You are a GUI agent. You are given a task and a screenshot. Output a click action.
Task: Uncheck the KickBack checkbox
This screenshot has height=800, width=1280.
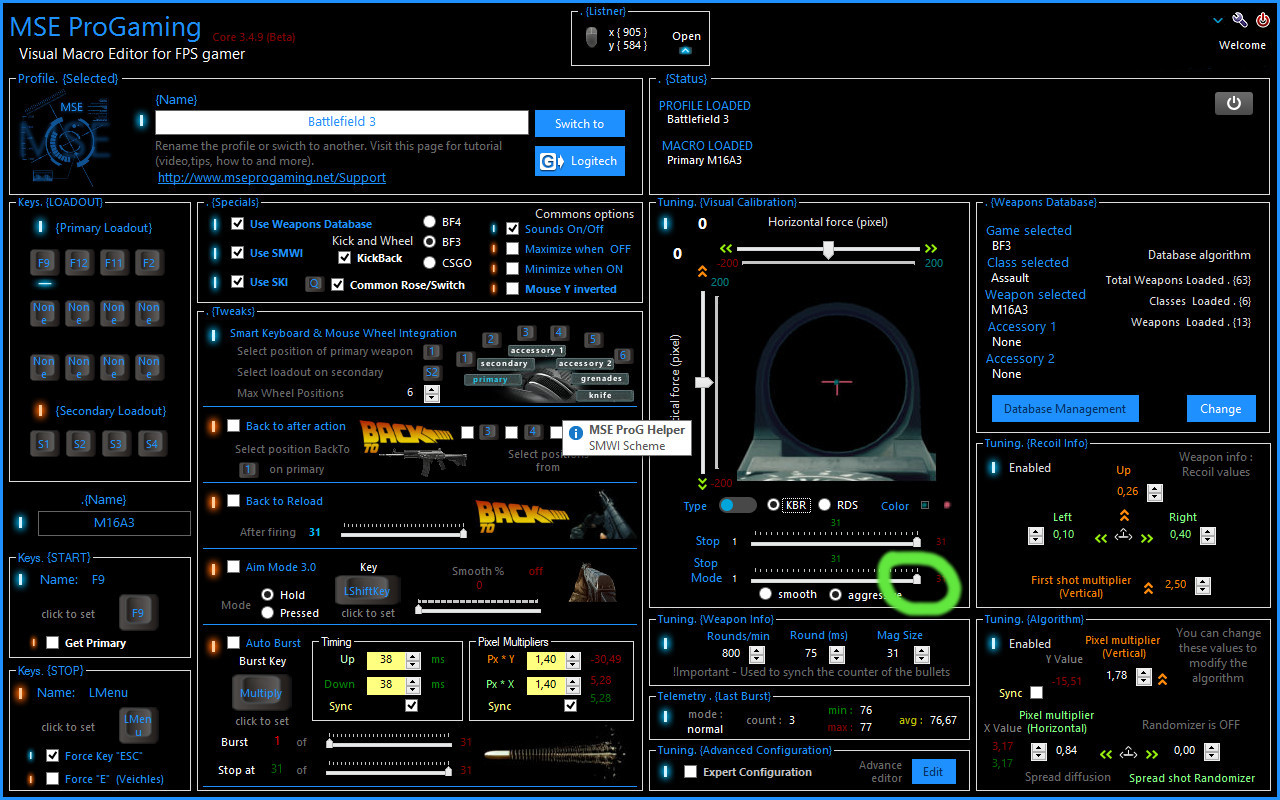(x=345, y=258)
